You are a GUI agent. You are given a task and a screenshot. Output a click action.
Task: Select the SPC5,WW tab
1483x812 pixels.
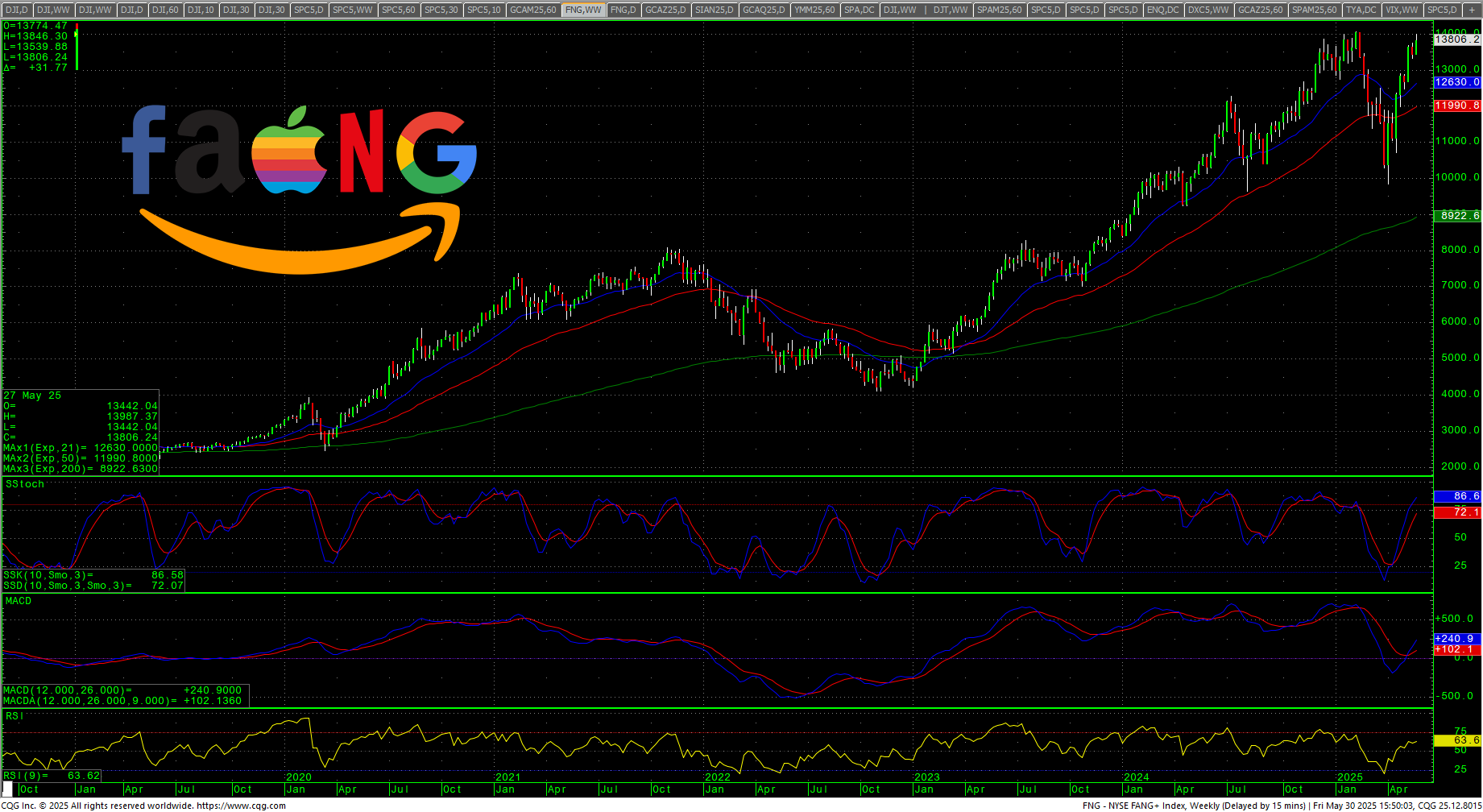click(353, 10)
